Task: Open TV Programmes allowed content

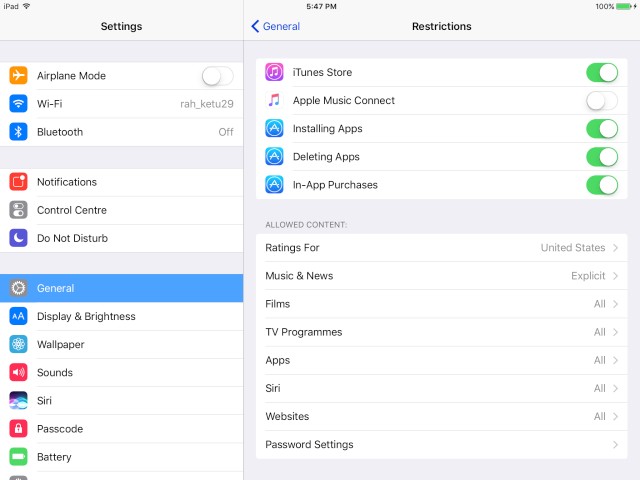Action: click(x=442, y=332)
